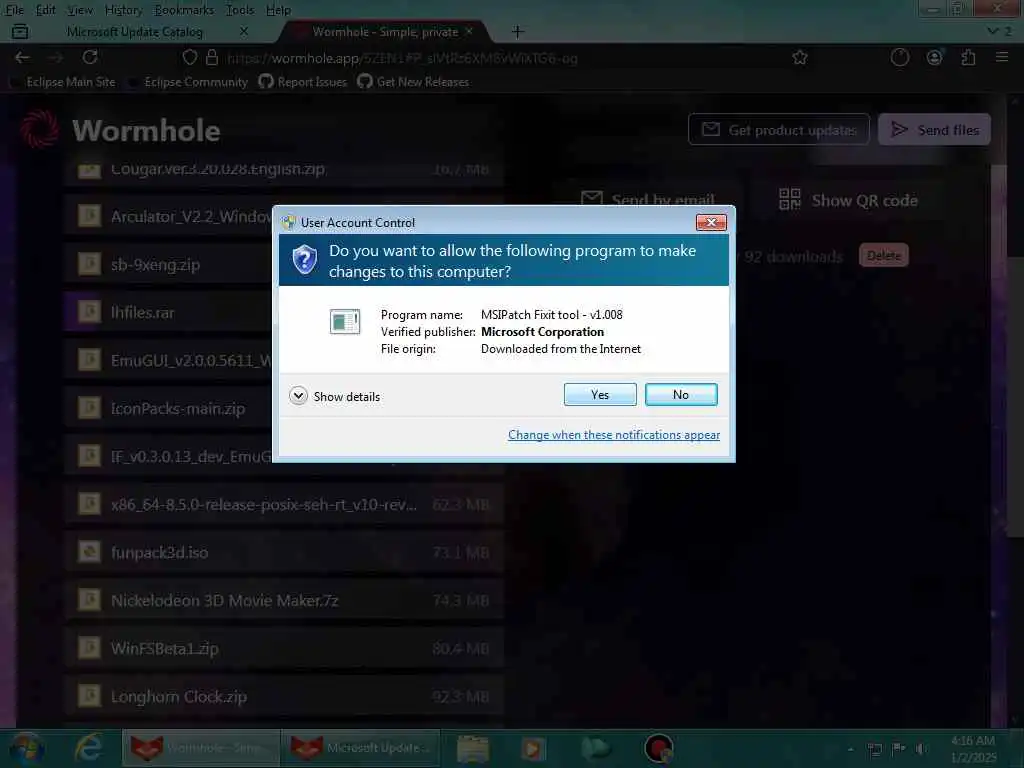
Task: Click the MSIPatch program icon in dialog
Action: 345,321
